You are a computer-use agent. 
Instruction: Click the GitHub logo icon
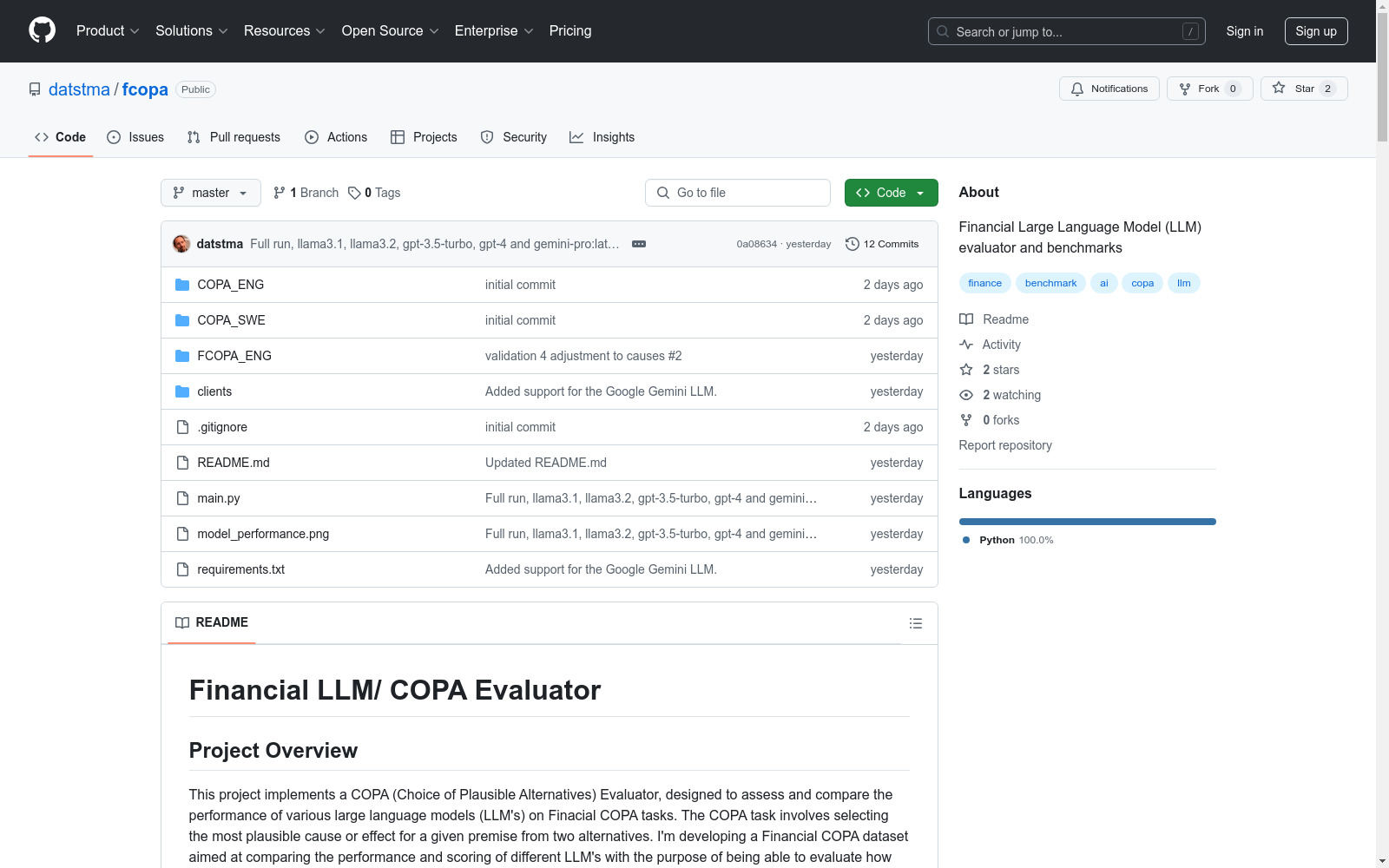point(42,30)
